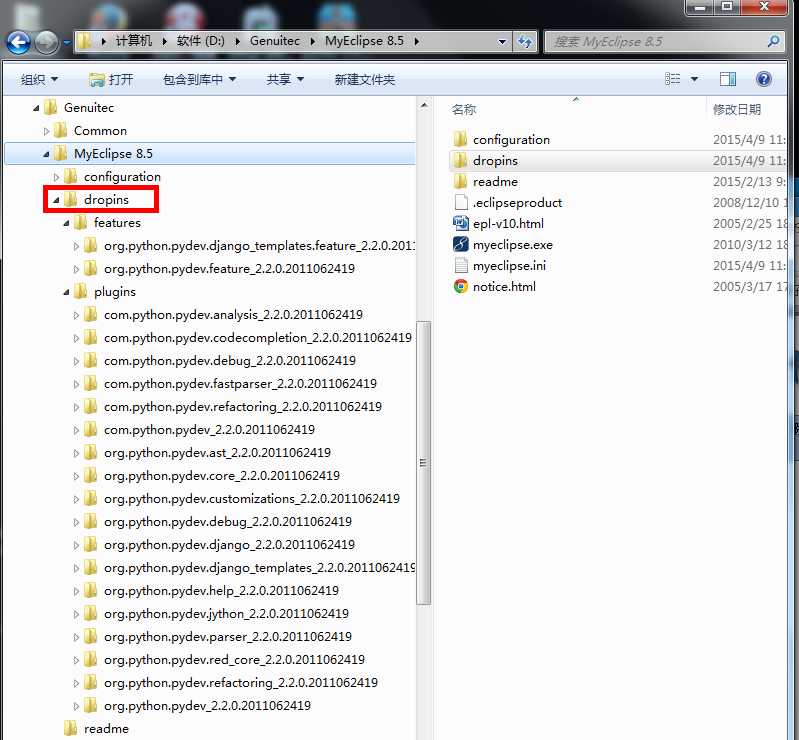Image resolution: width=799 pixels, height=740 pixels.
Task: Click the configuration folder icon in file list
Action: [x=460, y=139]
